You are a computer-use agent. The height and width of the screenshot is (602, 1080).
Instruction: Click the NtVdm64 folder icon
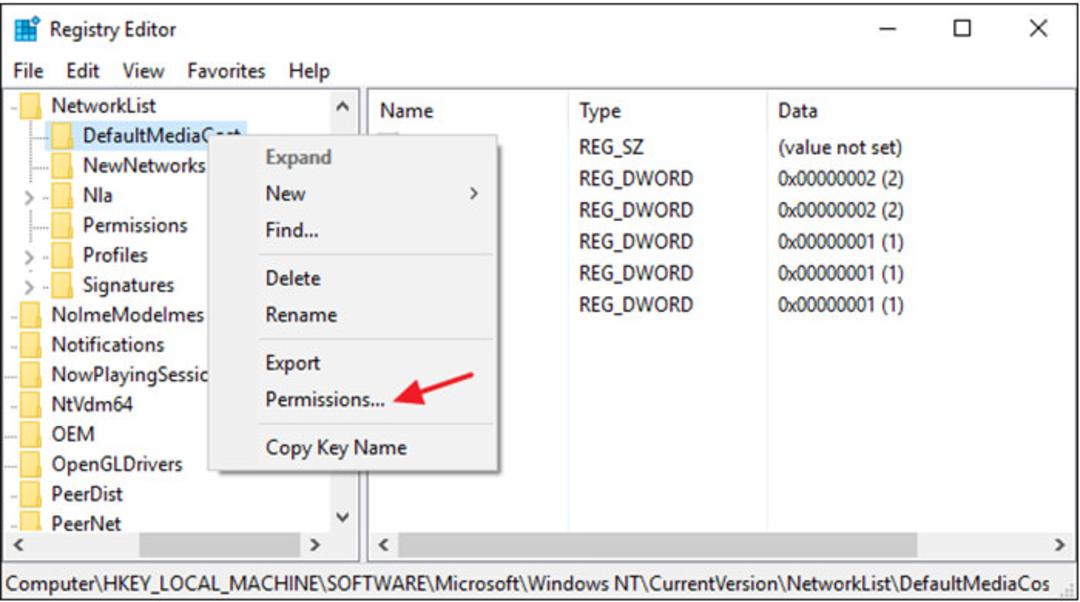point(30,404)
